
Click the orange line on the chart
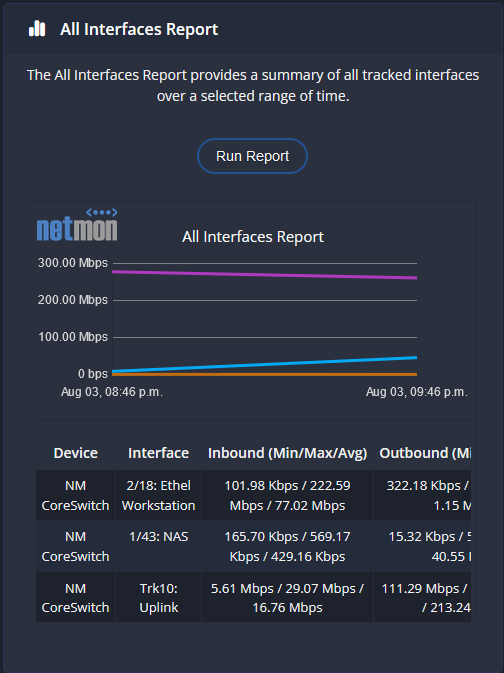(x=264, y=374)
